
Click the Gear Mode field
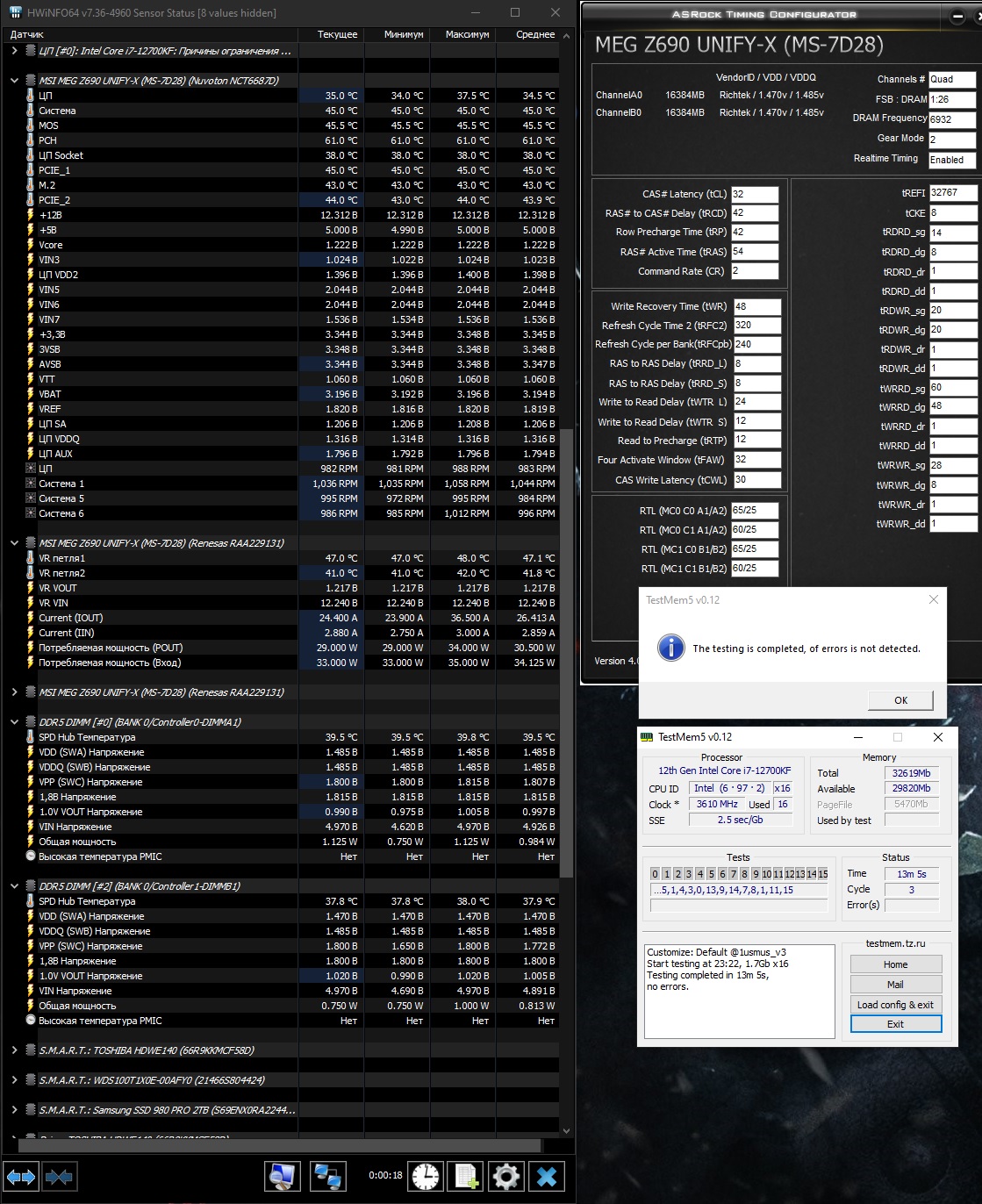coord(951,140)
